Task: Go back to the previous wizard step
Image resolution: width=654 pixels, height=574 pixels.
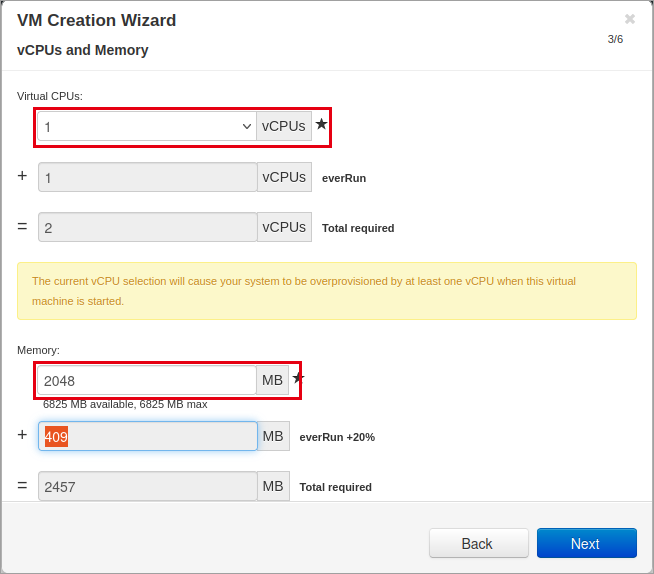Action: (478, 543)
